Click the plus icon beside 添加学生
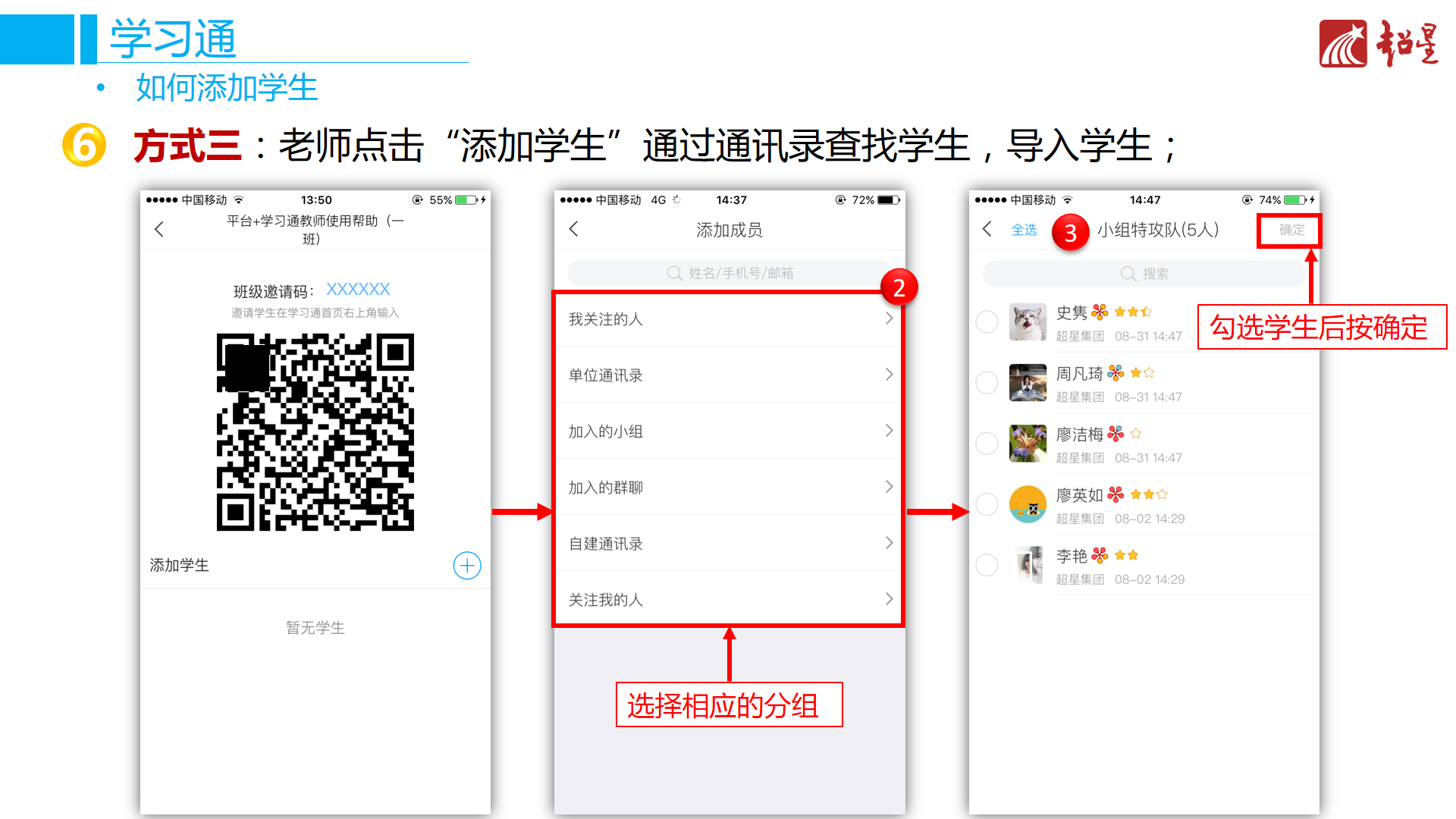 (467, 566)
